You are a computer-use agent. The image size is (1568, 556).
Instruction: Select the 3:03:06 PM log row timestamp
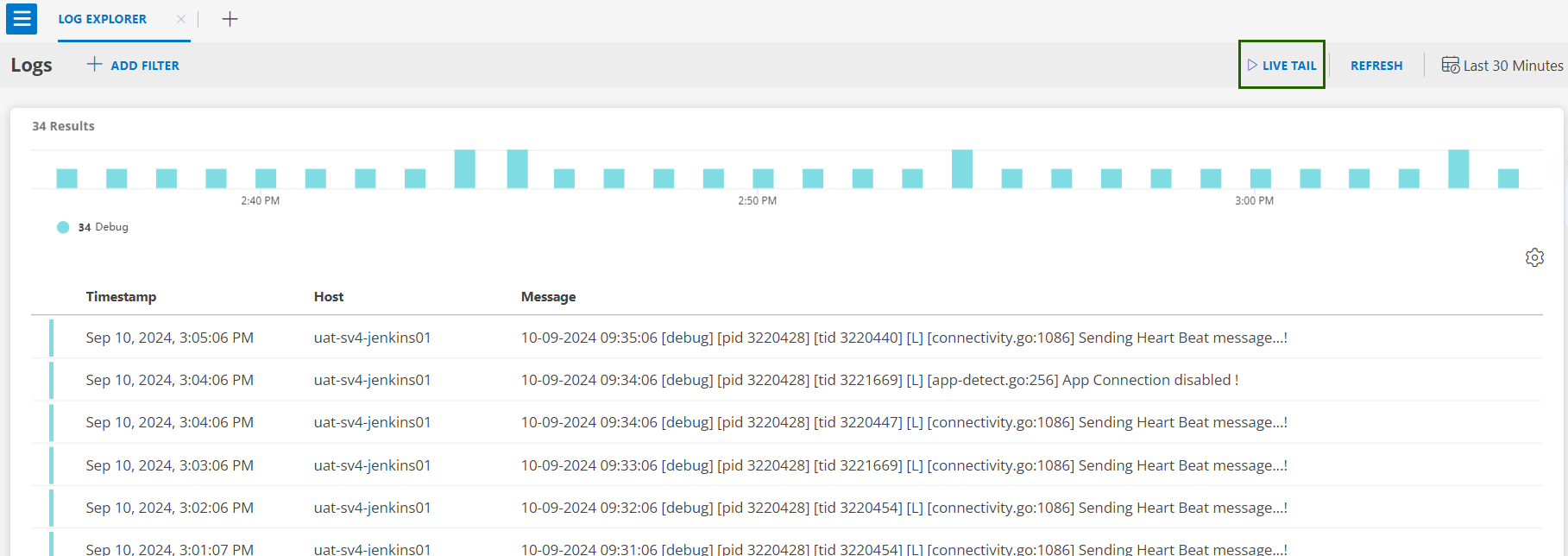pos(169,465)
